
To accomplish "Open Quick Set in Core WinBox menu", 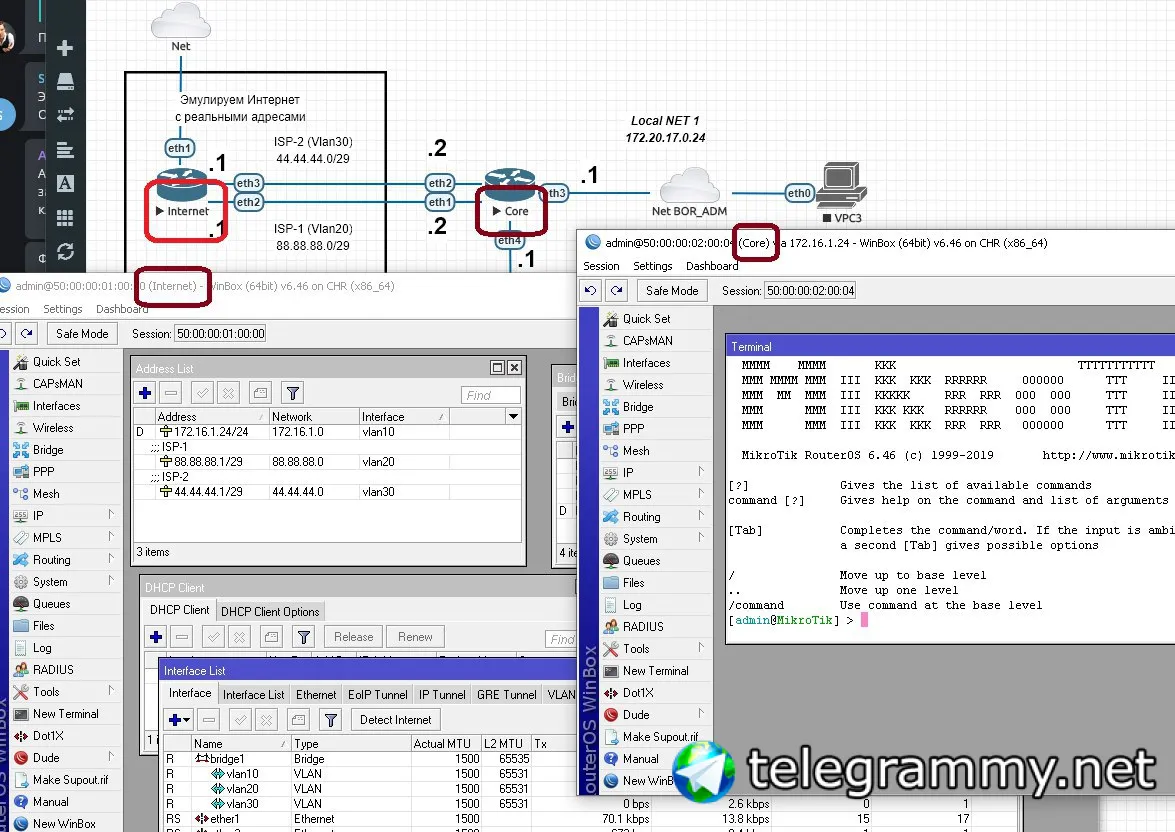I will tap(646, 319).
